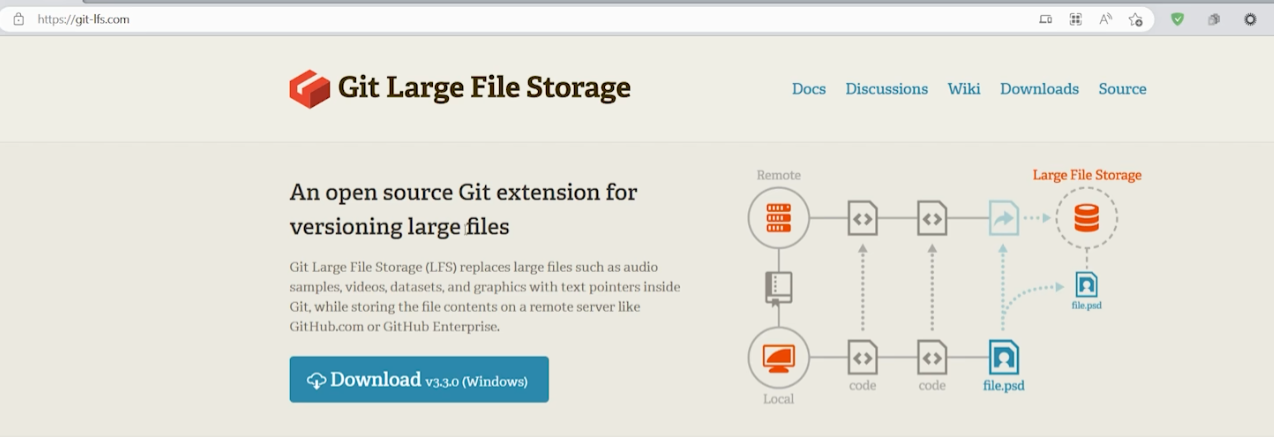
Task: Add this page to favorites star icon
Action: click(1135, 19)
